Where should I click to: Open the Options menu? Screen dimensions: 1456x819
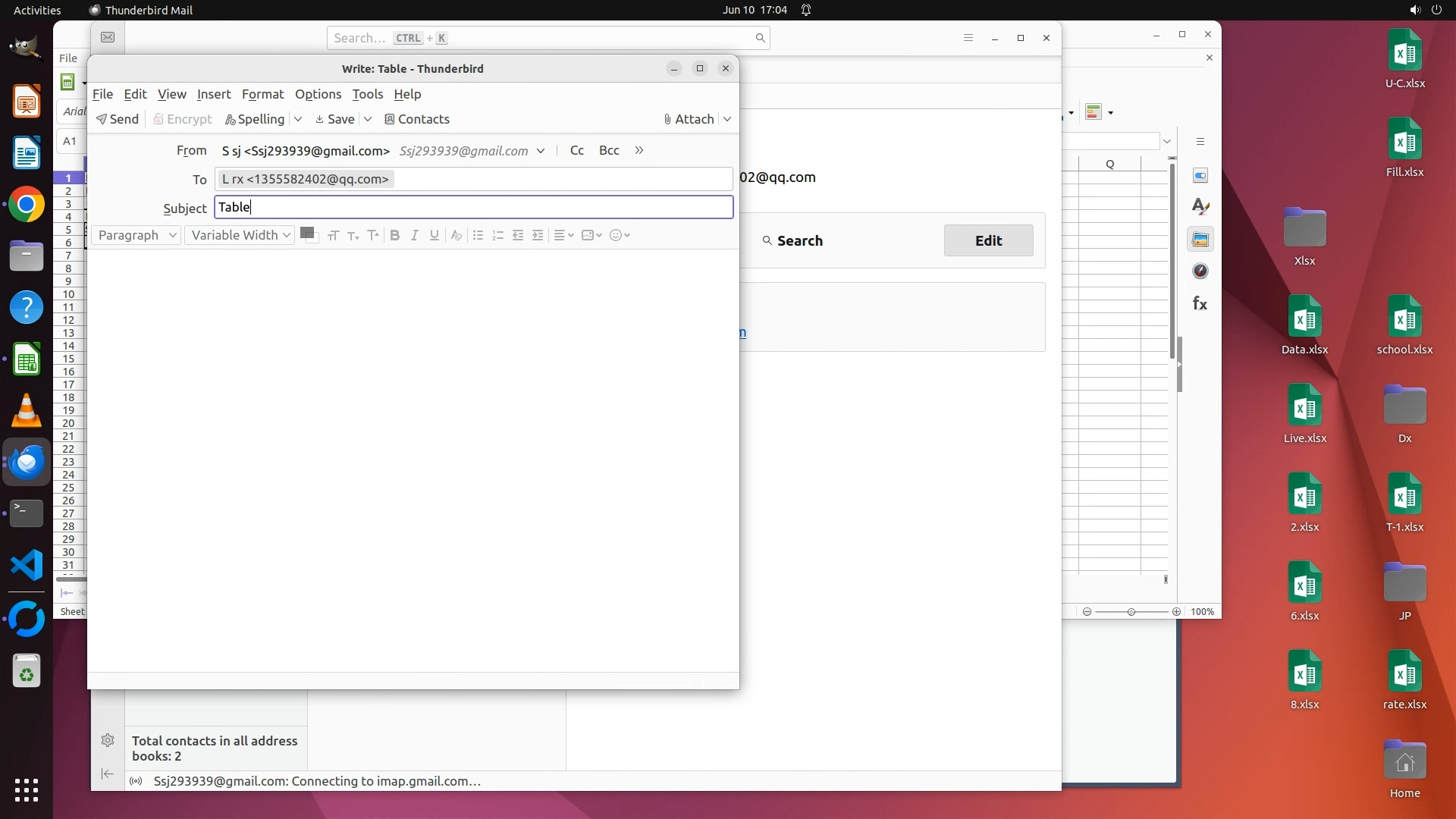pyautogui.click(x=318, y=94)
